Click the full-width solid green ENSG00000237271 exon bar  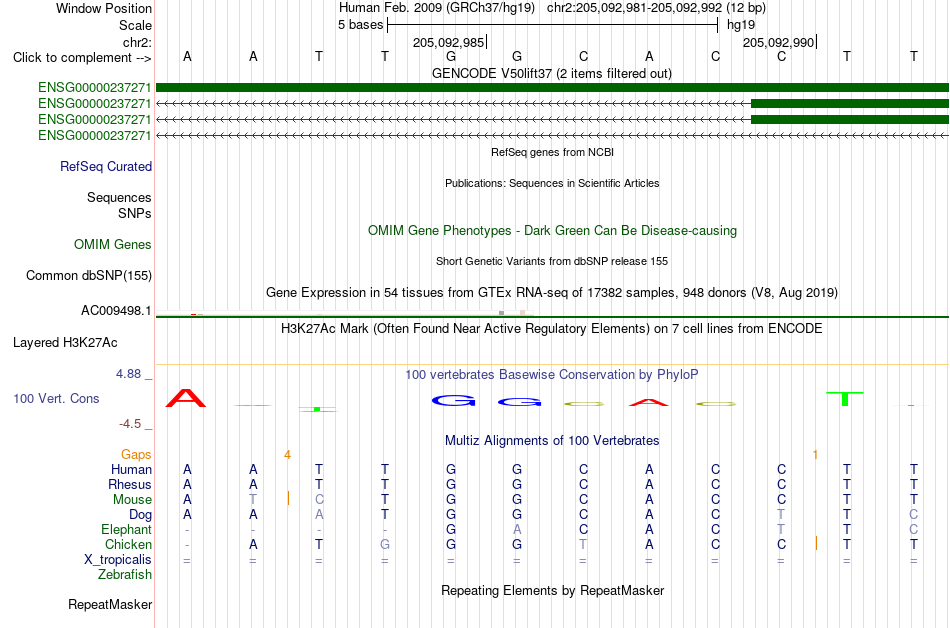pyautogui.click(x=552, y=87)
